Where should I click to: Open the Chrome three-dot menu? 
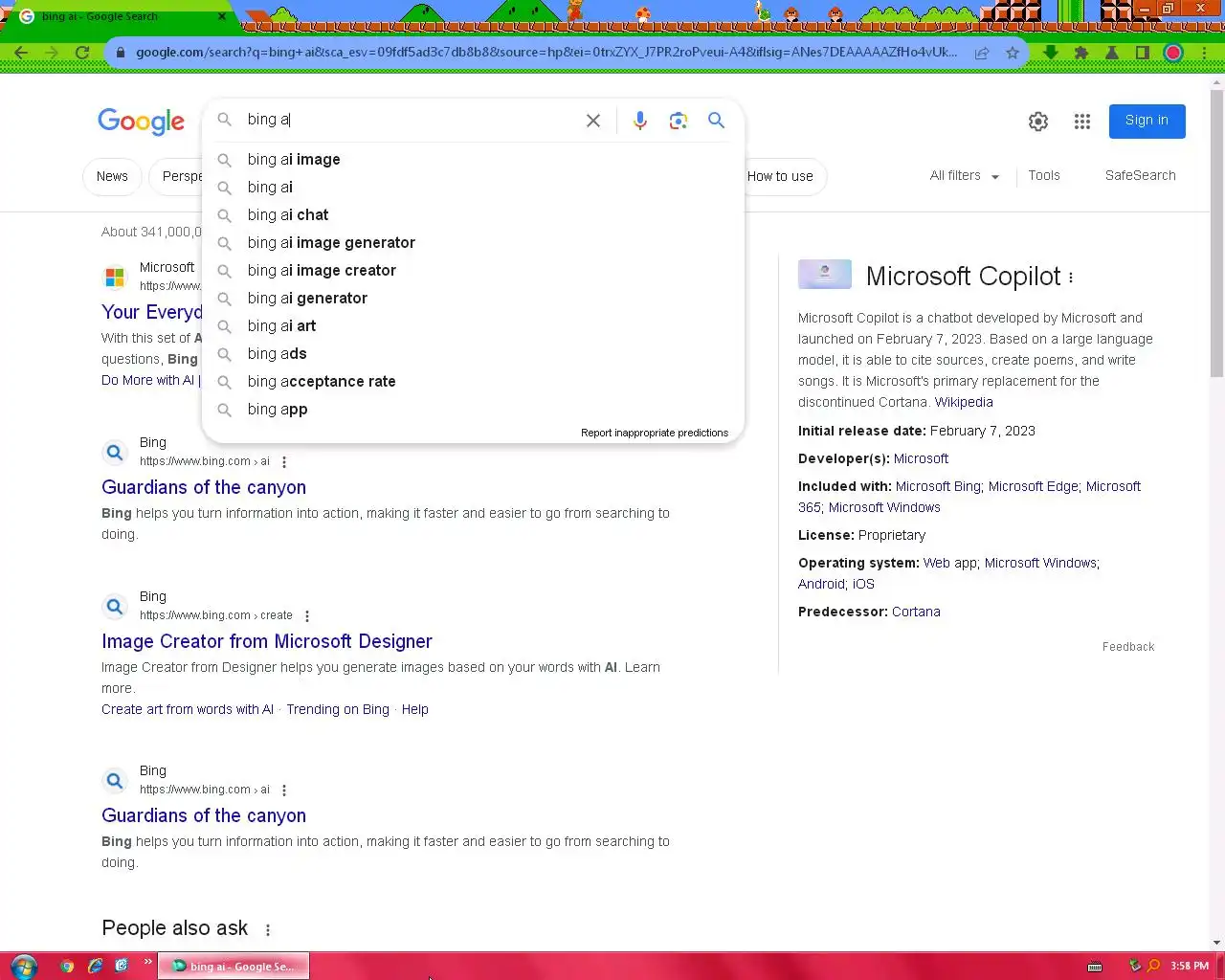(x=1204, y=53)
